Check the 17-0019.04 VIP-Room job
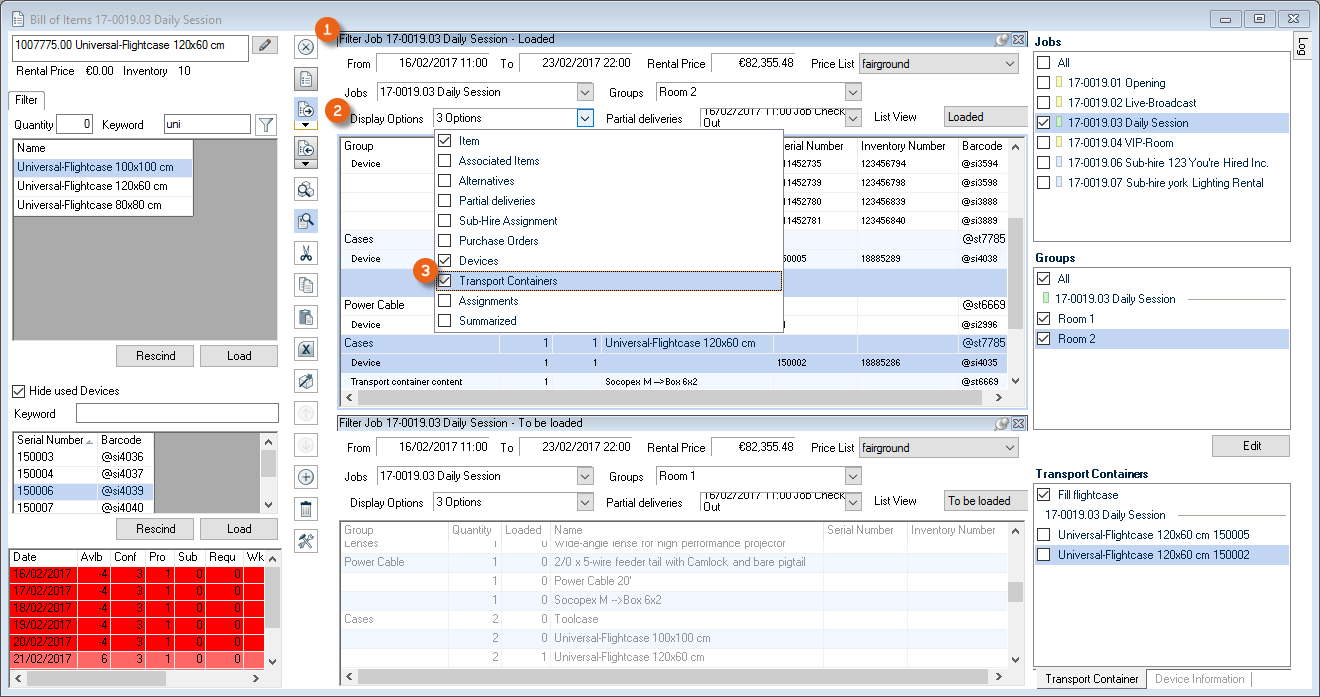Image resolution: width=1320 pixels, height=697 pixels. (x=1044, y=143)
